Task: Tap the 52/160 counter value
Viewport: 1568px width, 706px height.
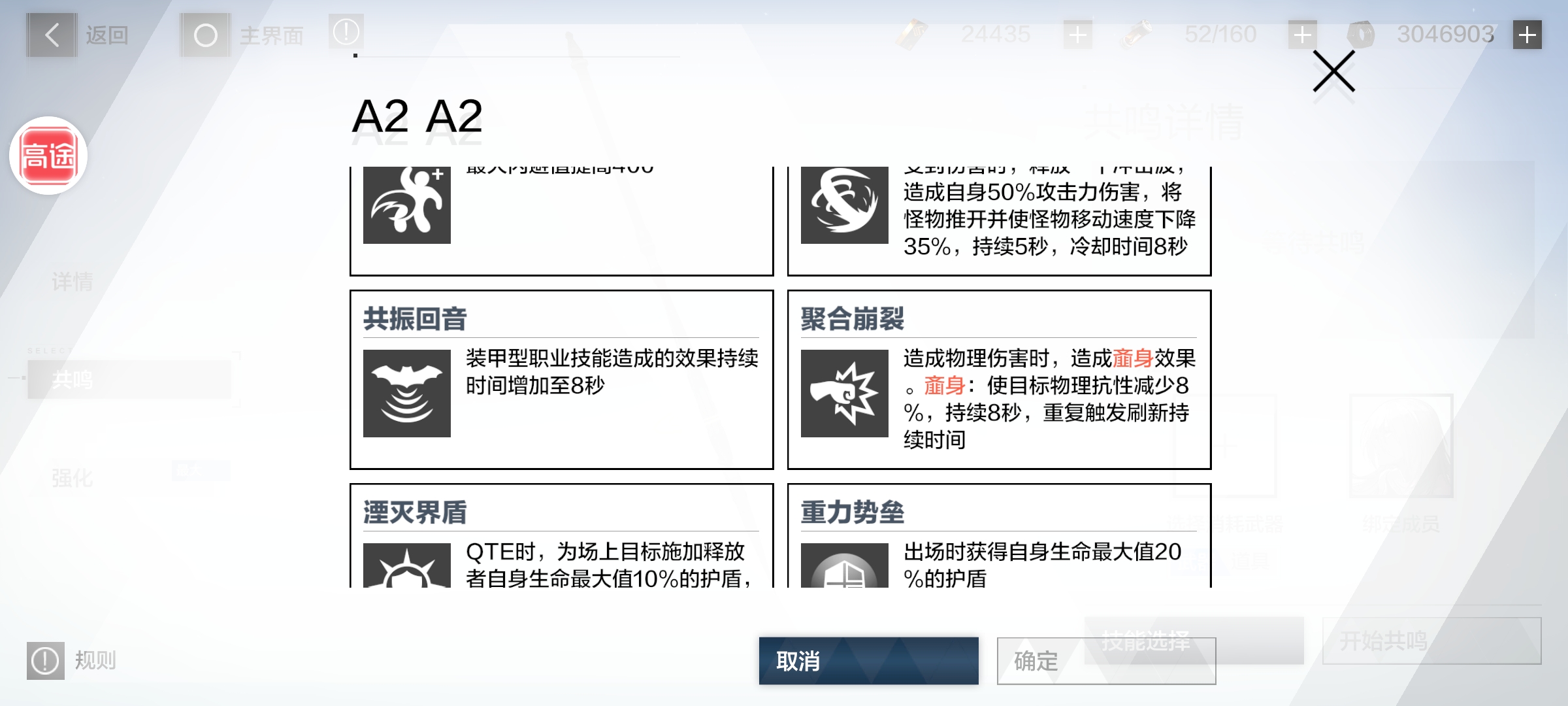Action: point(1220,34)
